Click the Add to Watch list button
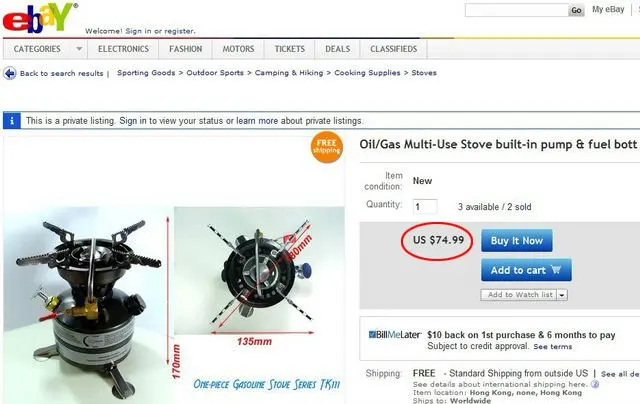The image size is (640, 404). tap(519, 295)
